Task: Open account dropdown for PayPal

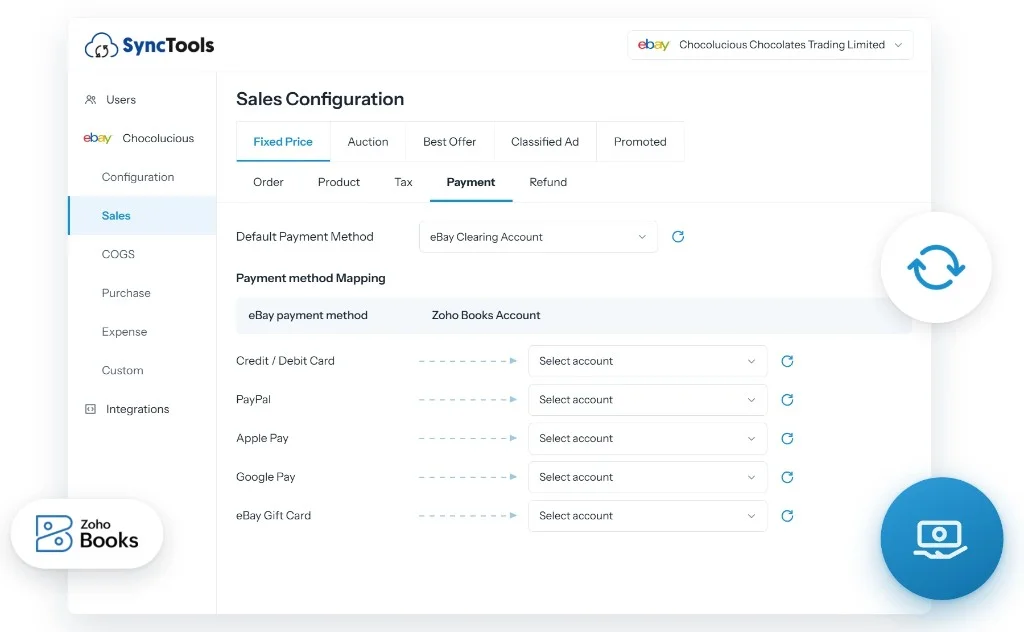Action: coord(647,400)
